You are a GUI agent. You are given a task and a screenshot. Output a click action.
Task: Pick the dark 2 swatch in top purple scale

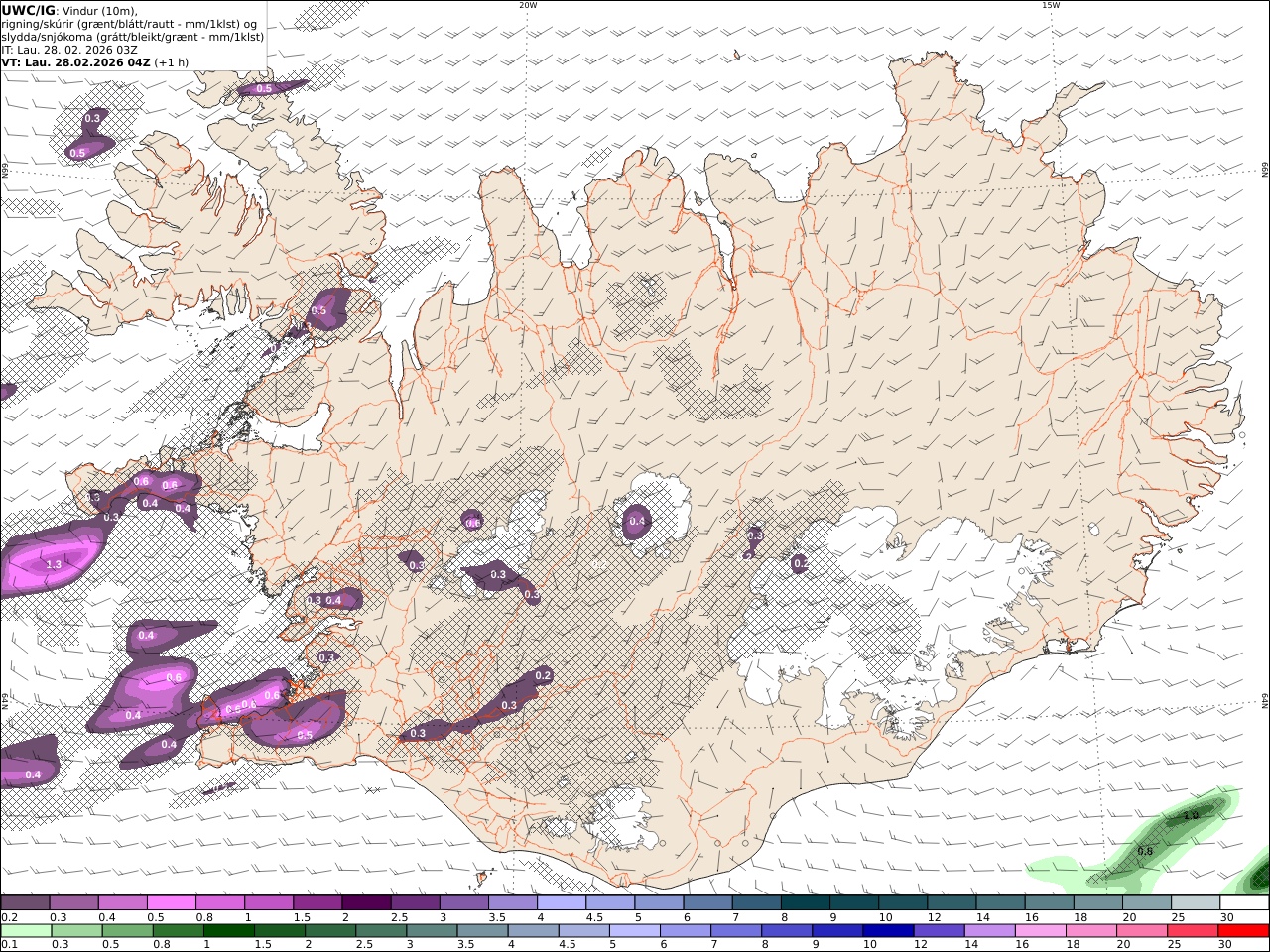[365, 902]
